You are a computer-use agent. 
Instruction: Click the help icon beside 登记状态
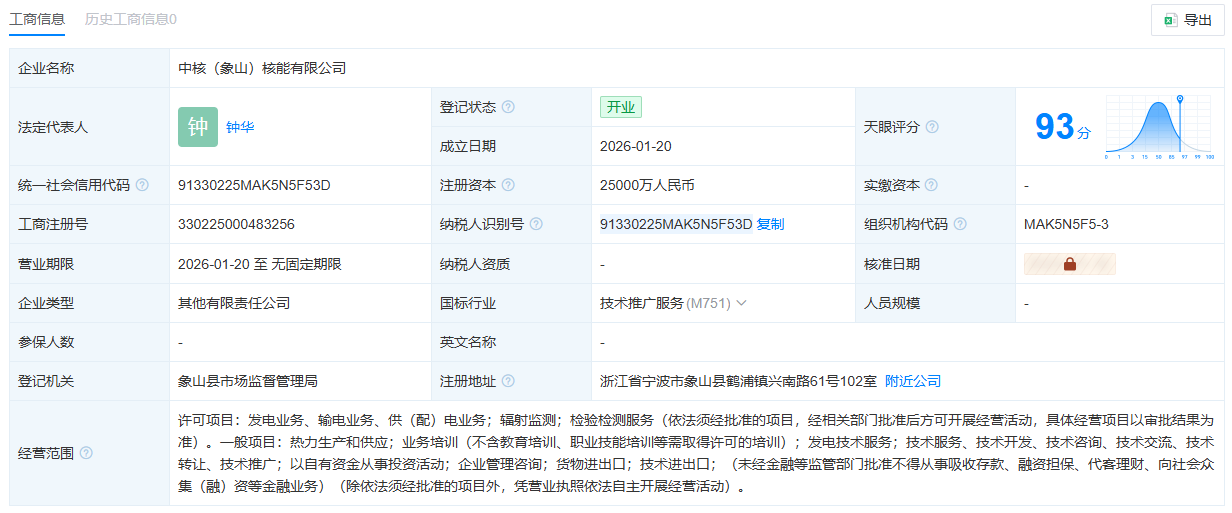coord(508,107)
